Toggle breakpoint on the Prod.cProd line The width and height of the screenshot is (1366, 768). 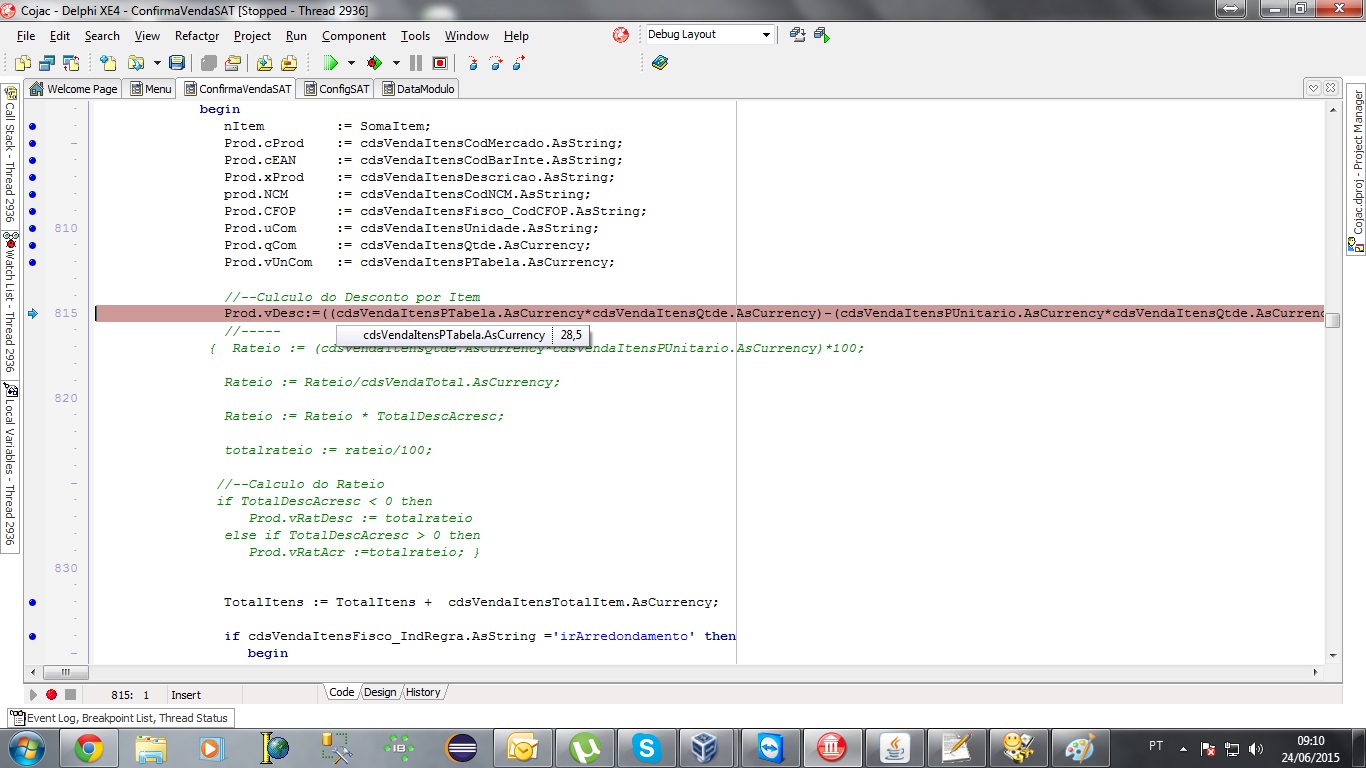tap(33, 143)
